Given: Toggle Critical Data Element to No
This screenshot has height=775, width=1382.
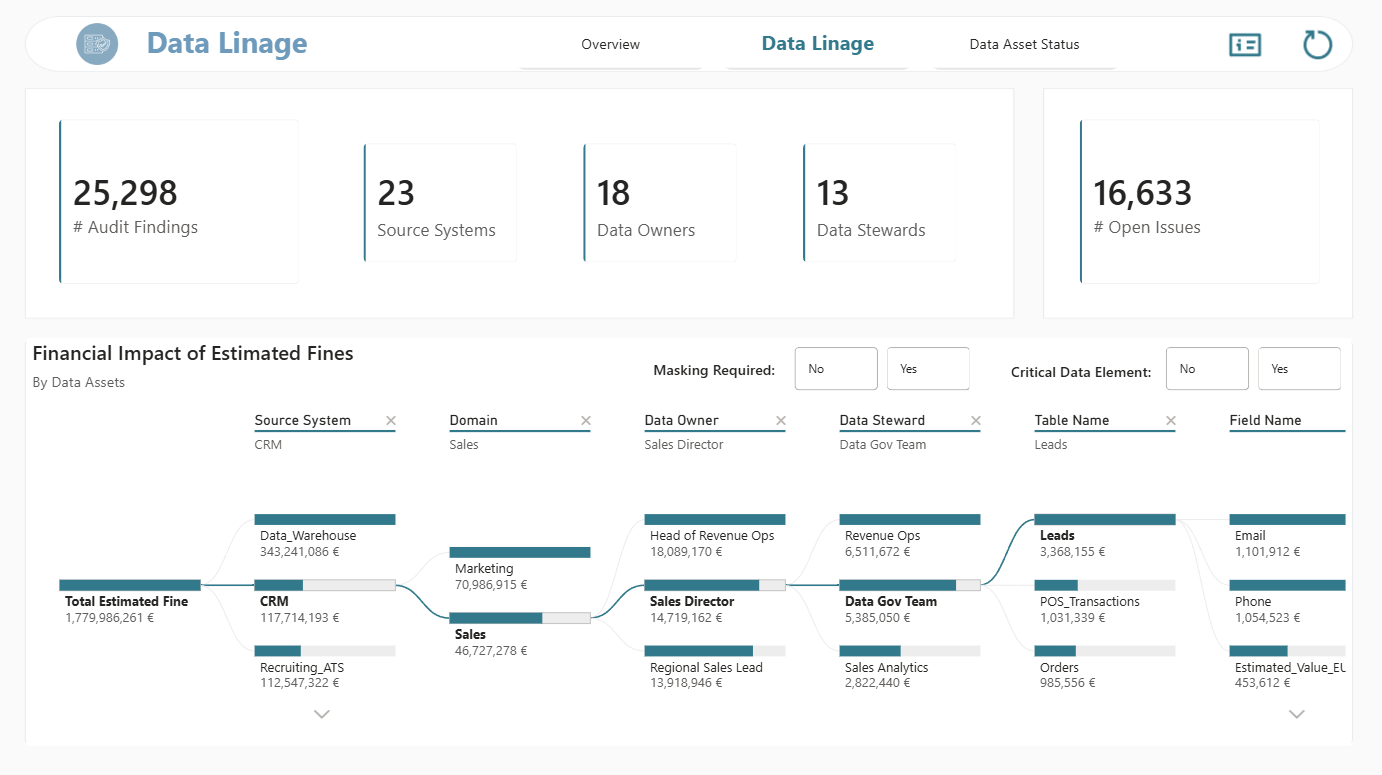Looking at the screenshot, I should pos(1207,369).
